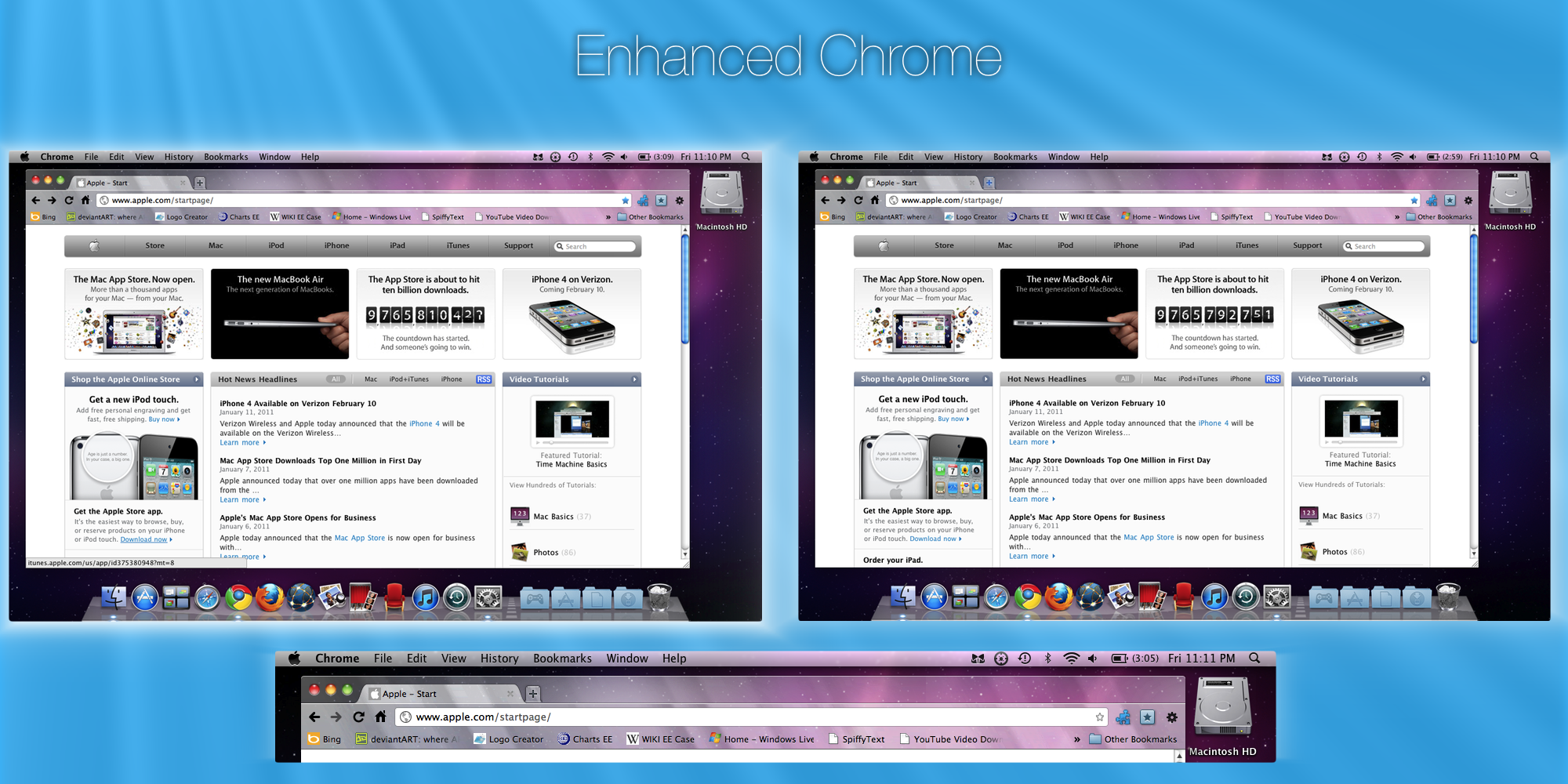Click page scrollbar thumb in left screenshot
The image size is (1568, 784).
[x=685, y=290]
